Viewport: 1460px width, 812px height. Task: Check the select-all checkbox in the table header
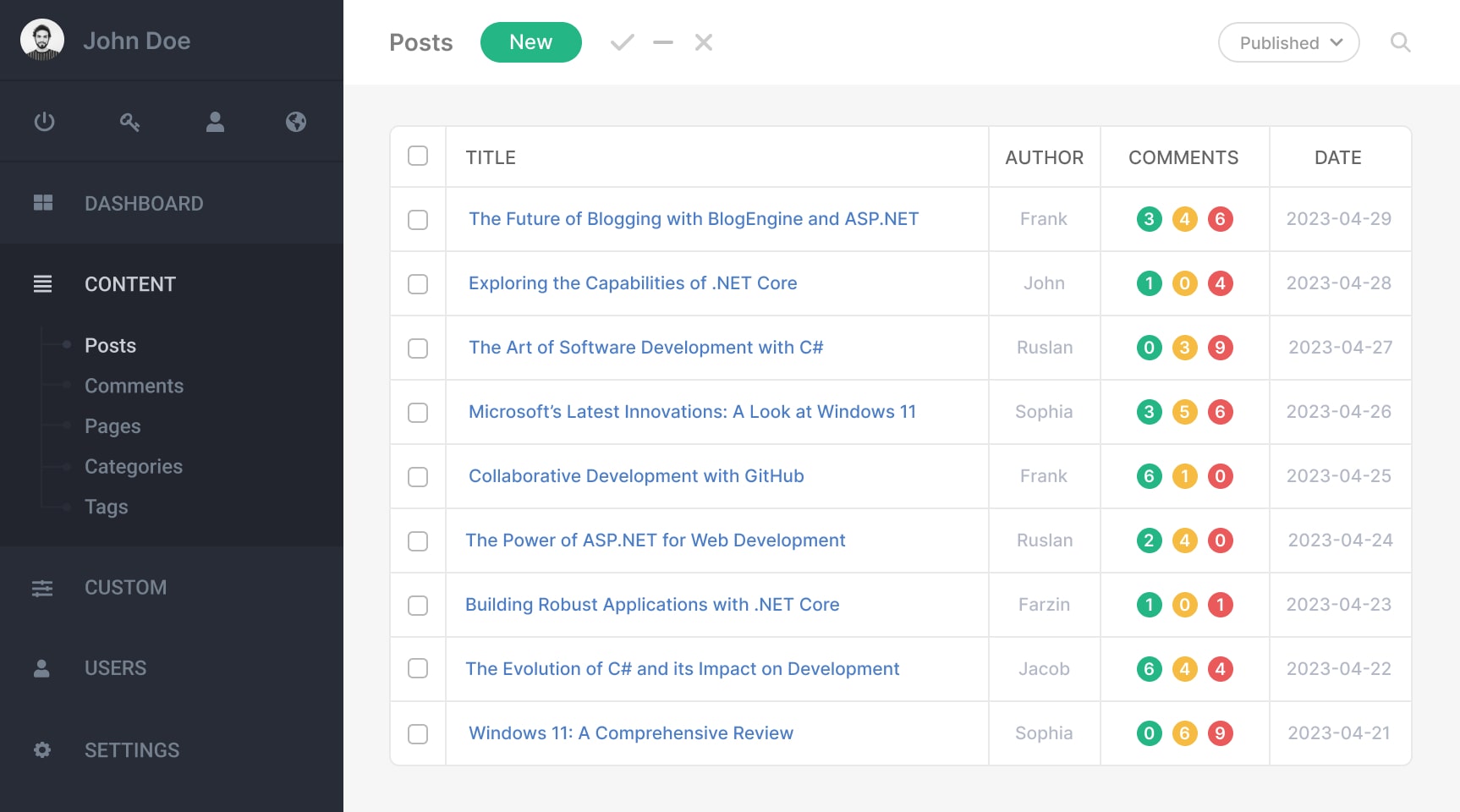click(417, 156)
